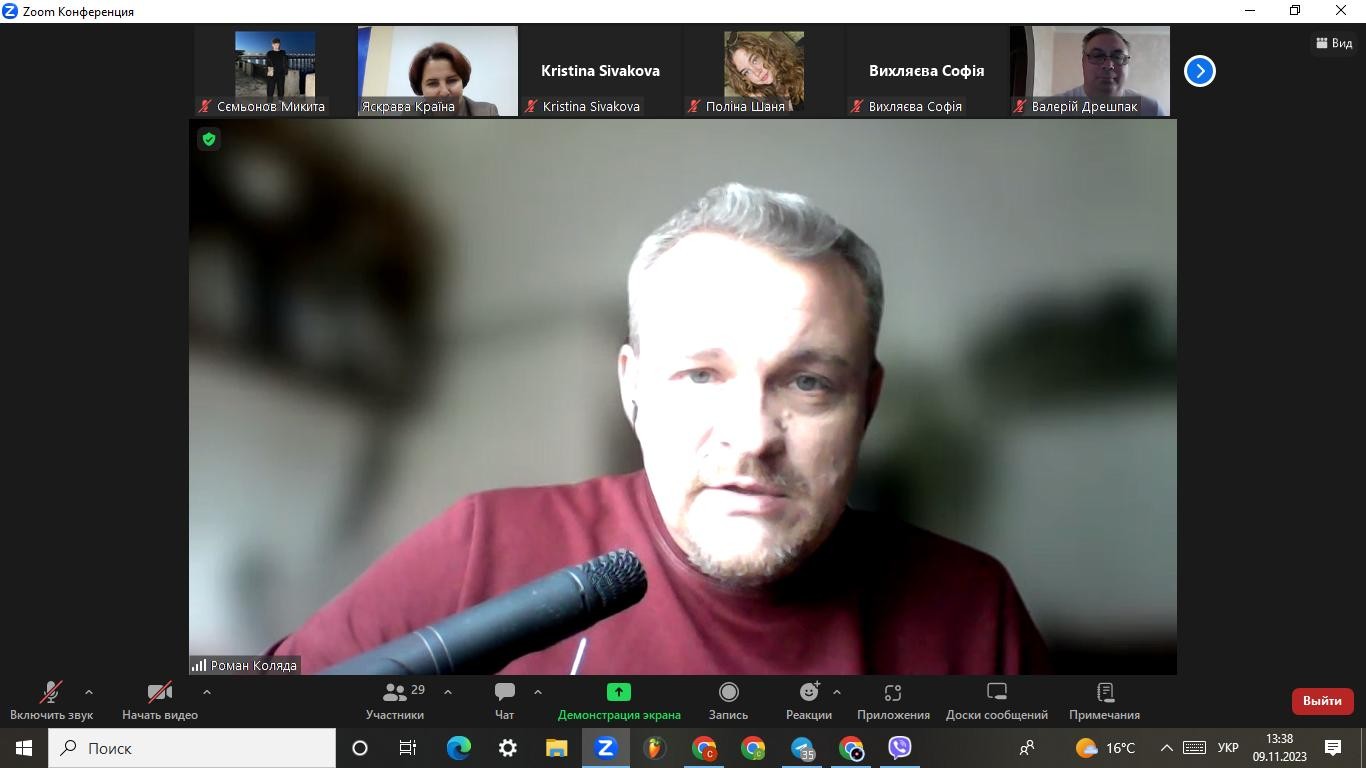
Task: Select Поліна Шаня video thumbnail
Action: pyautogui.click(x=764, y=71)
